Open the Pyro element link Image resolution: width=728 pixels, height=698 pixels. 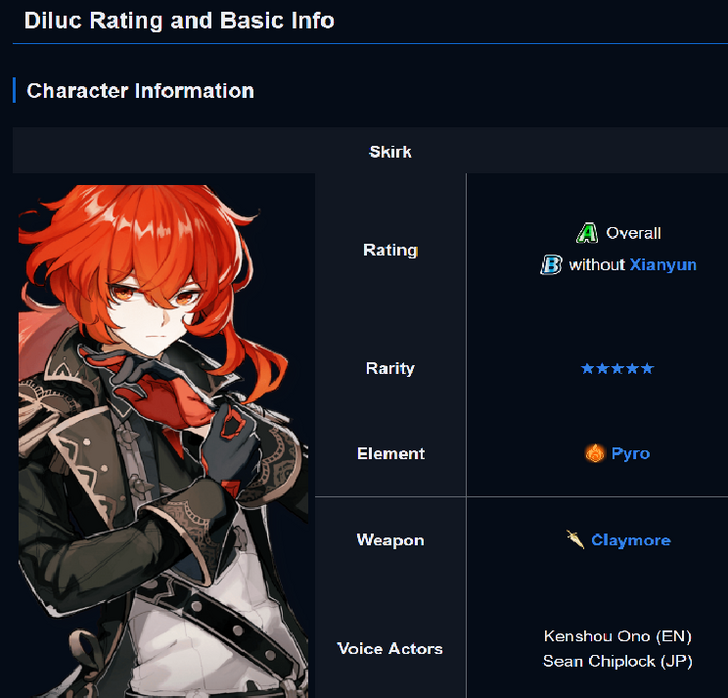coord(630,453)
